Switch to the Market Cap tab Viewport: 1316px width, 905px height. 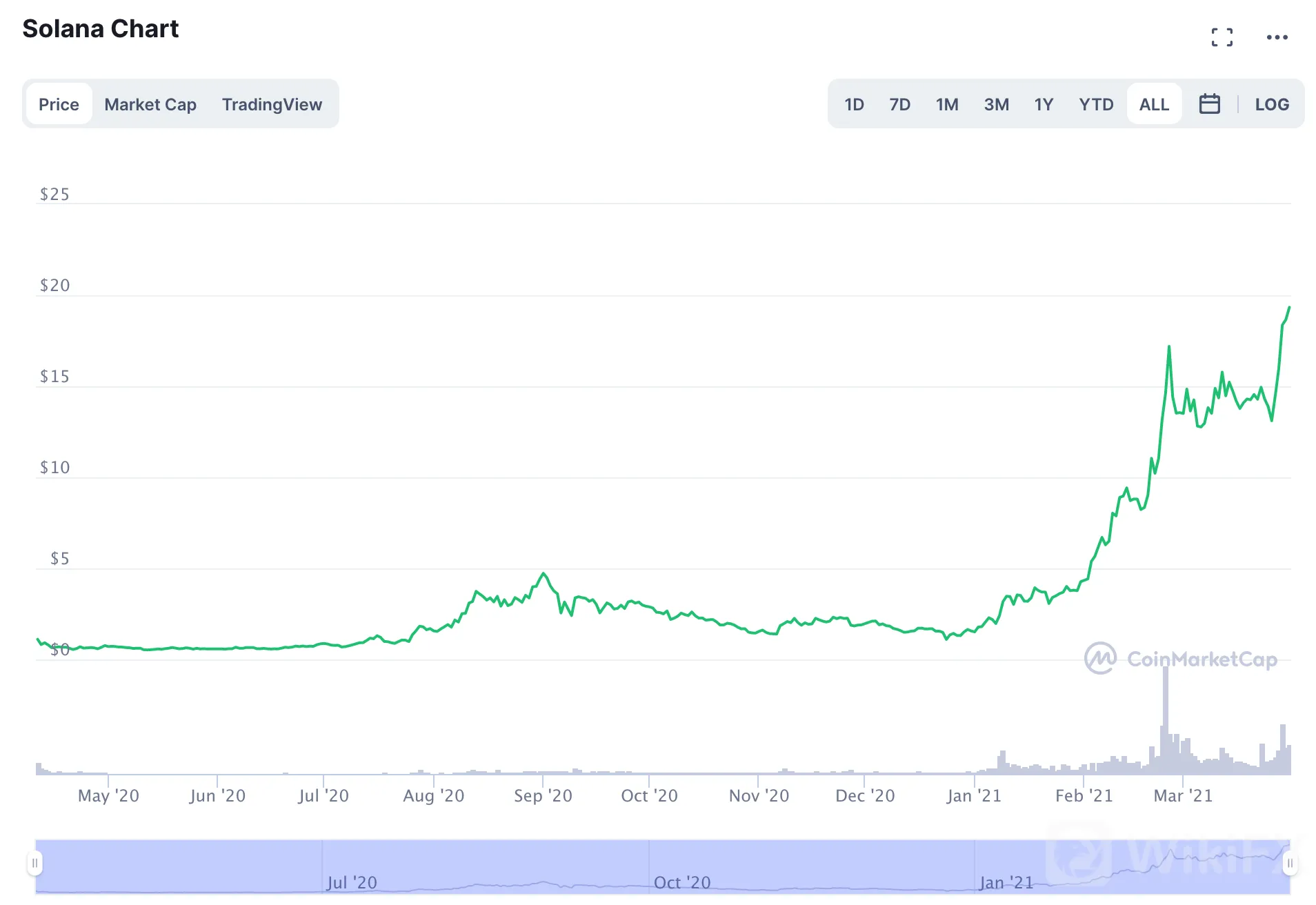pos(150,104)
